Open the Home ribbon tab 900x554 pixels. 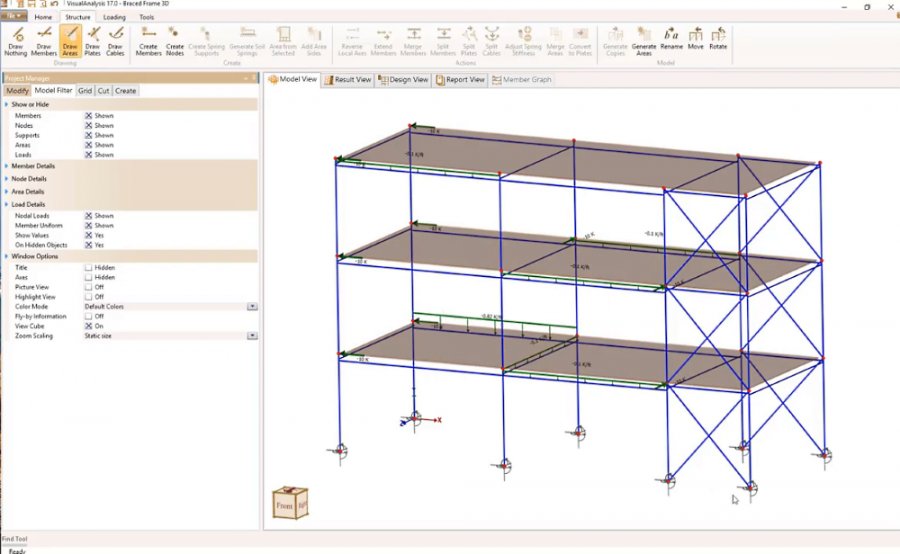[43, 17]
